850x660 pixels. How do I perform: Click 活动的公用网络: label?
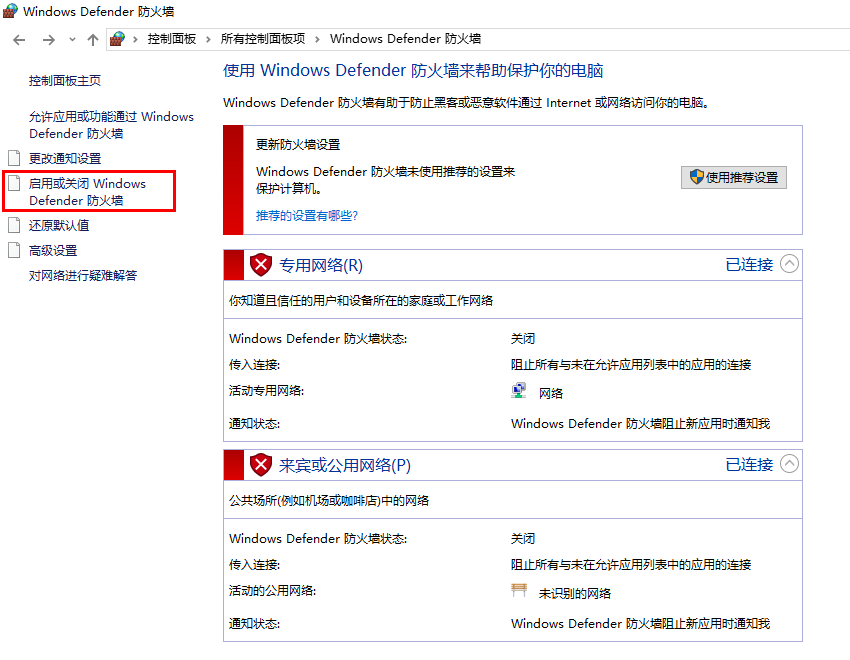(272, 591)
